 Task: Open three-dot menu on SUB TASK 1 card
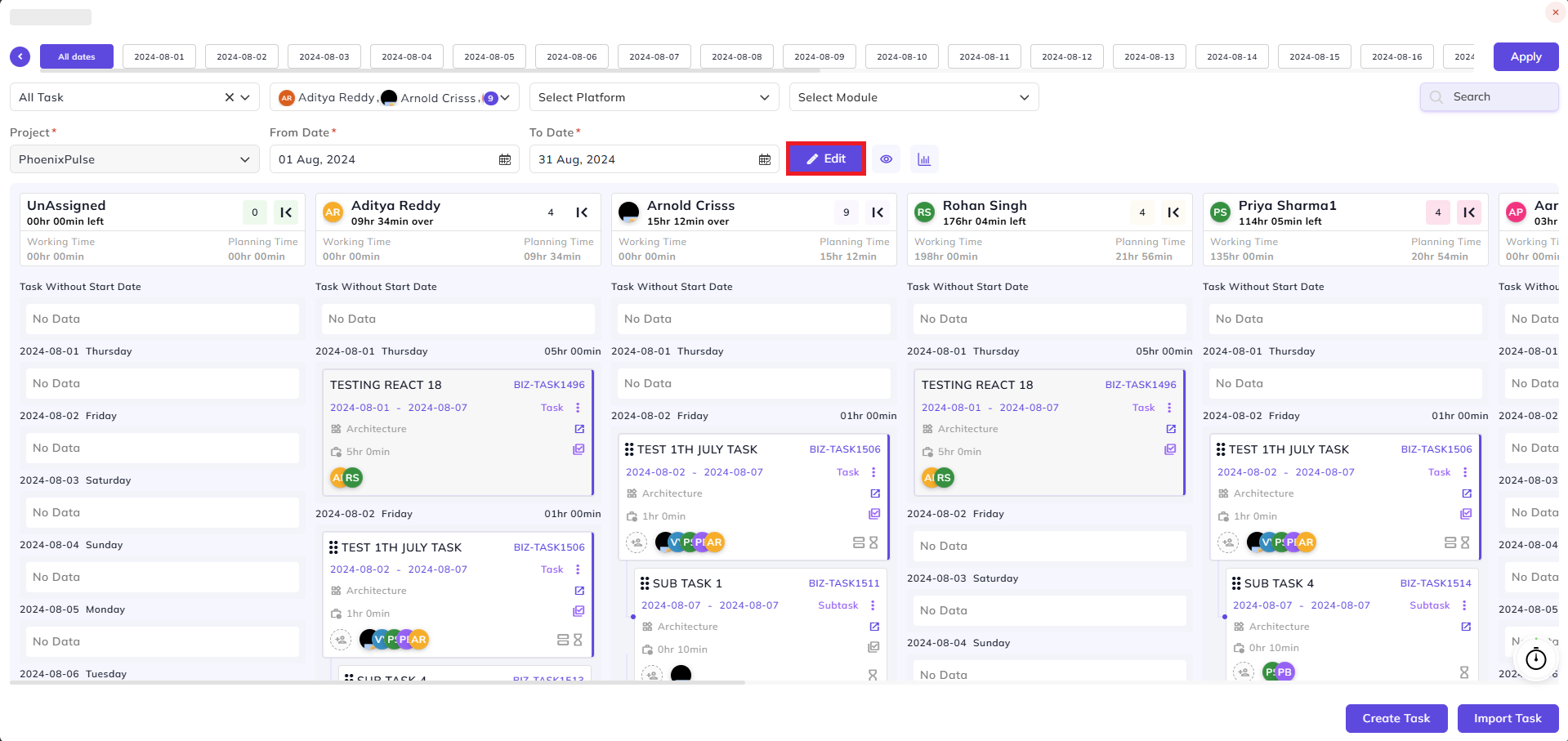tap(873, 605)
